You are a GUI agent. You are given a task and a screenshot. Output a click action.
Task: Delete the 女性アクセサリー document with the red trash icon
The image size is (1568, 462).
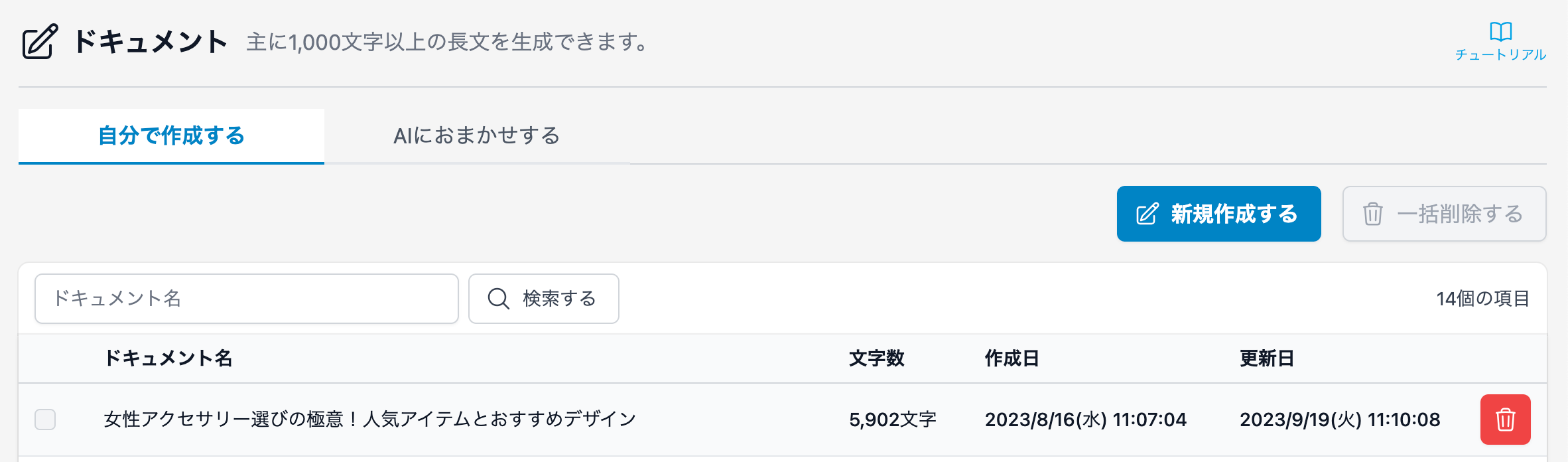(x=1505, y=420)
